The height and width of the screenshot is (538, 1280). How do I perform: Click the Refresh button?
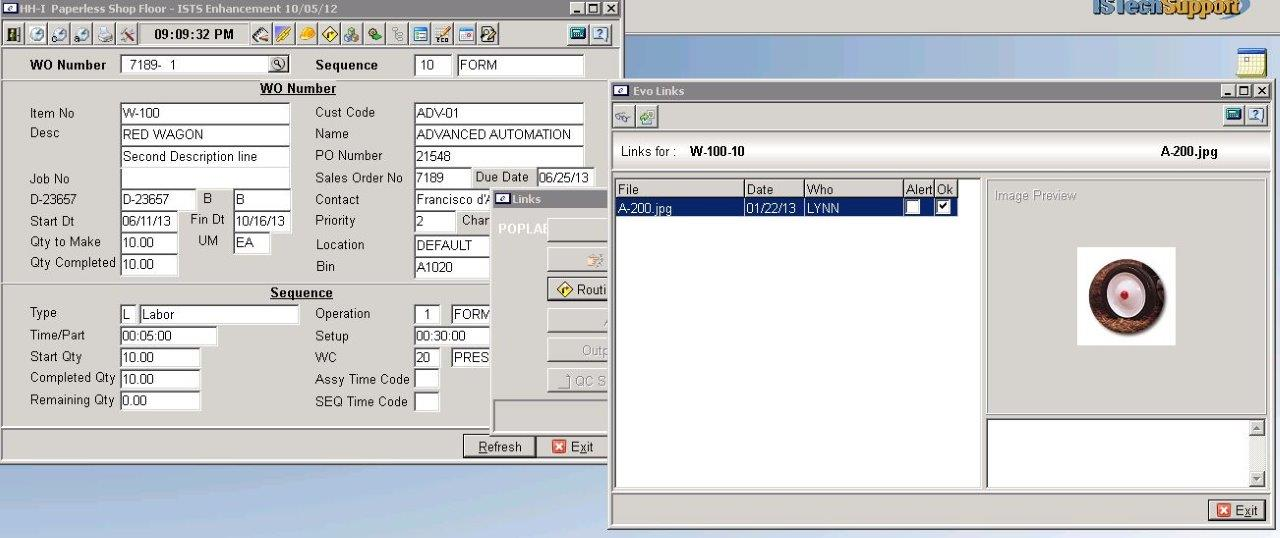(500, 447)
